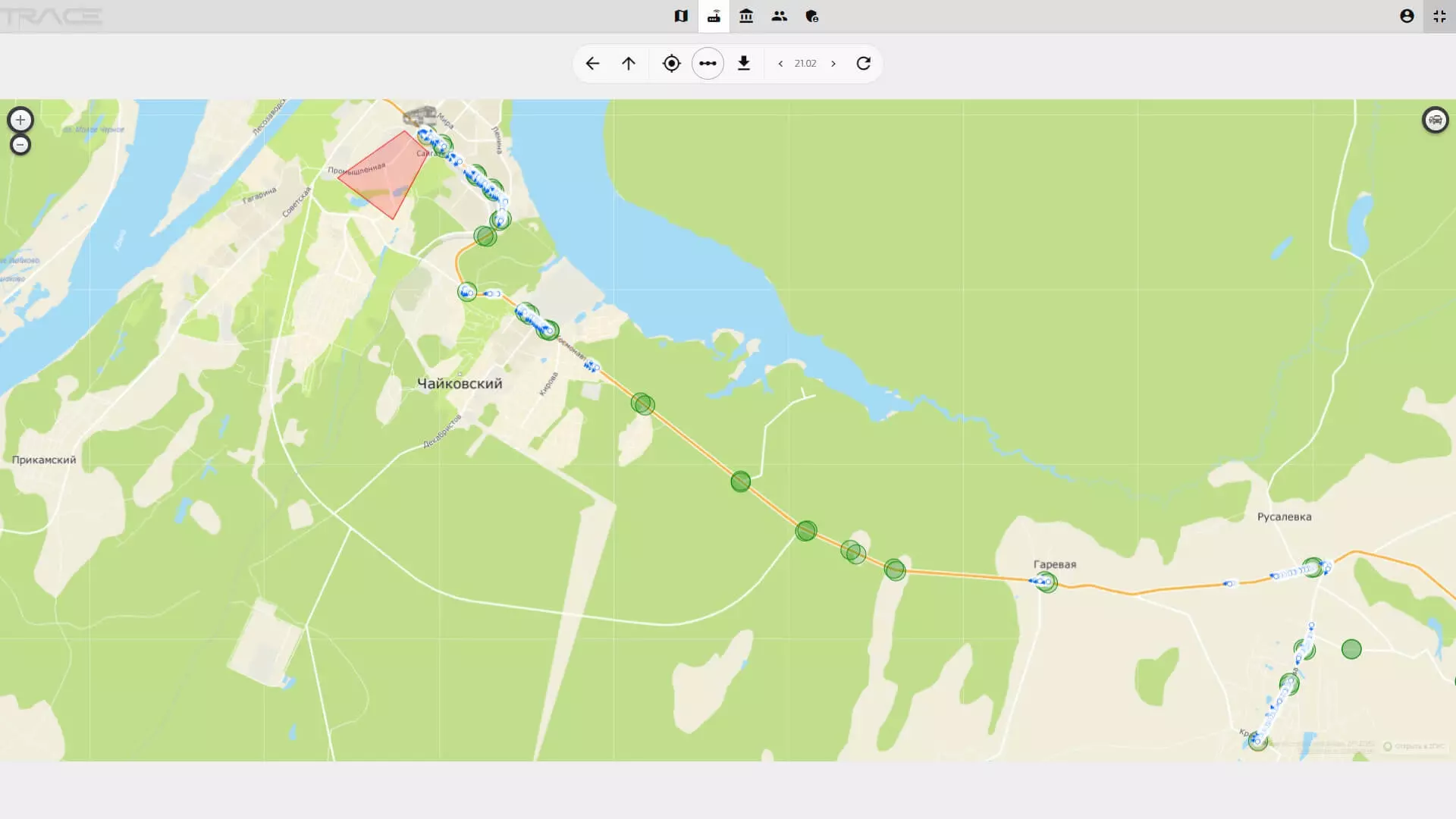The height and width of the screenshot is (819, 1456).
Task: Click the green stop marker beside Гаревая
Action: [x=1046, y=582]
